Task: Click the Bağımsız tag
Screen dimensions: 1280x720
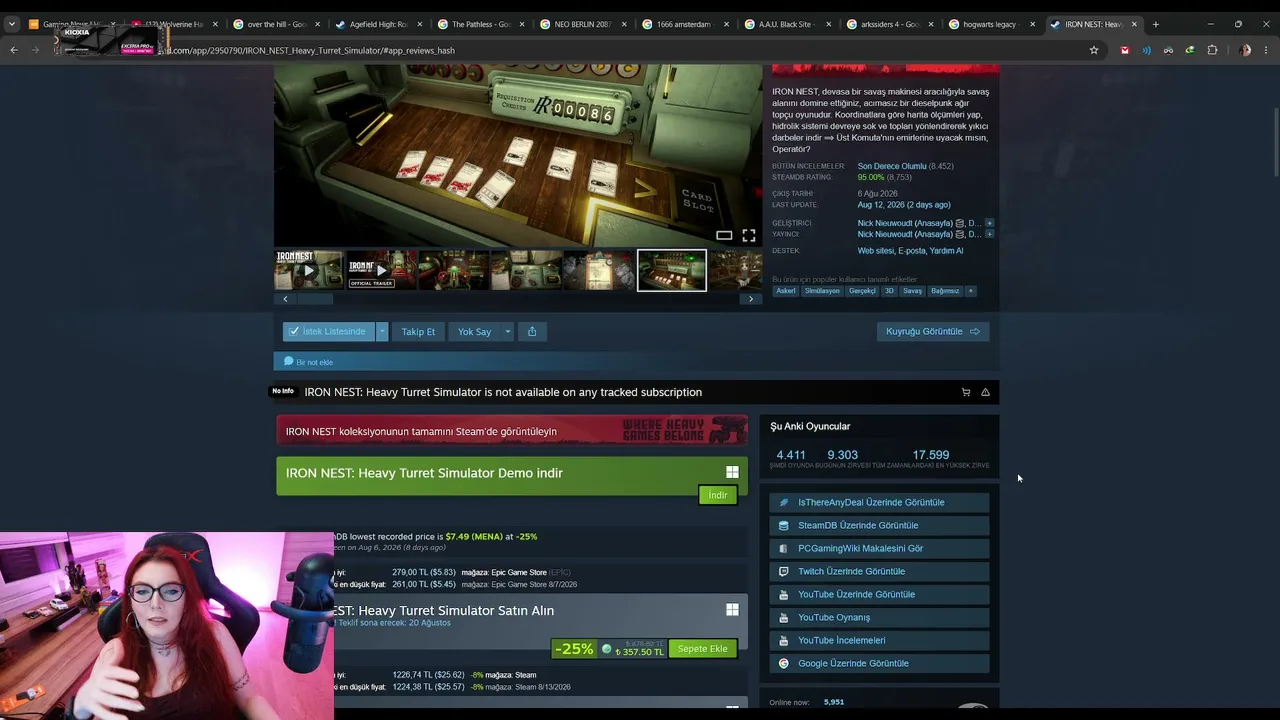Action: tap(945, 291)
